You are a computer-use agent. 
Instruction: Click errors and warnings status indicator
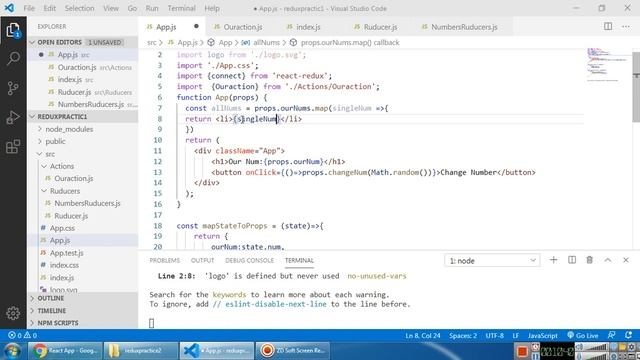(22, 335)
